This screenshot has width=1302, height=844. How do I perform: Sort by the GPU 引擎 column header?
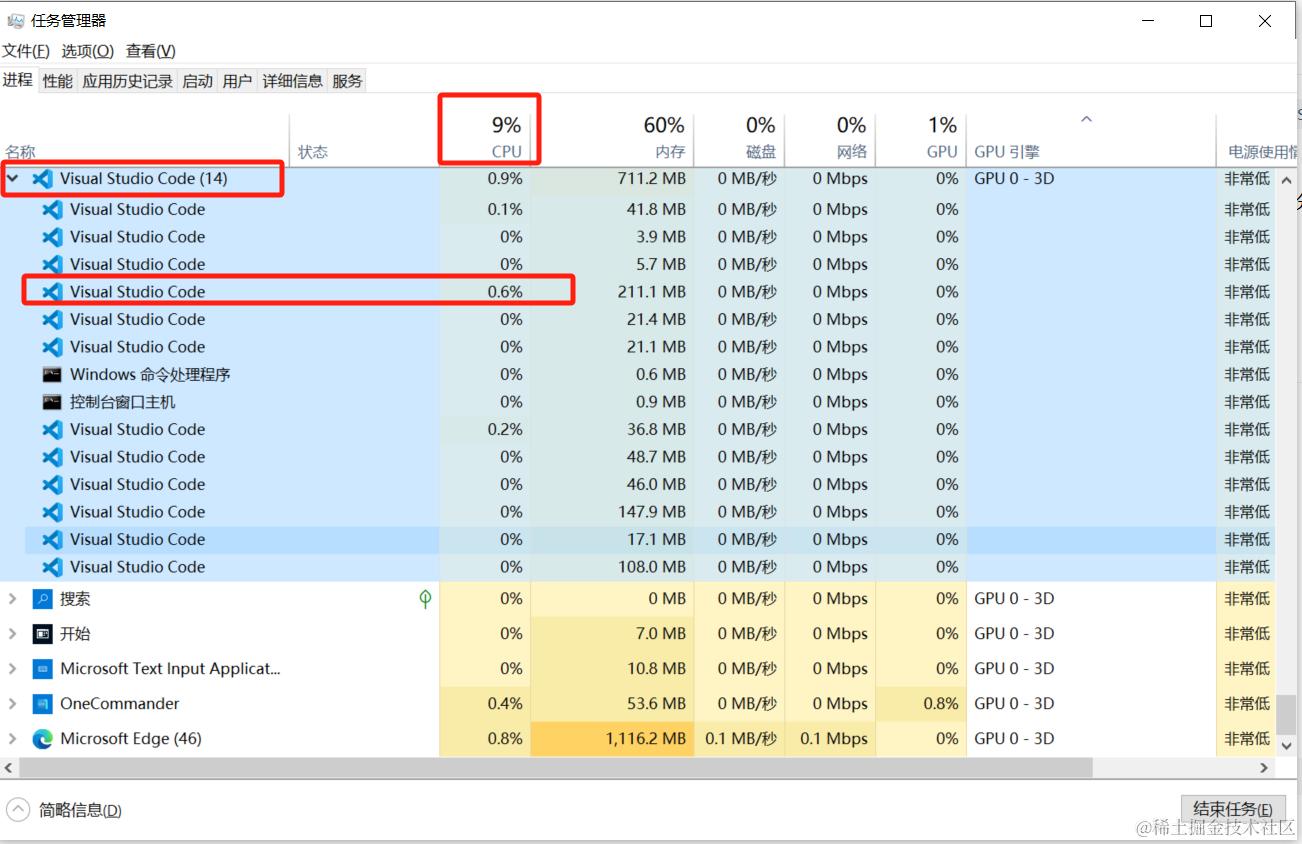1091,138
